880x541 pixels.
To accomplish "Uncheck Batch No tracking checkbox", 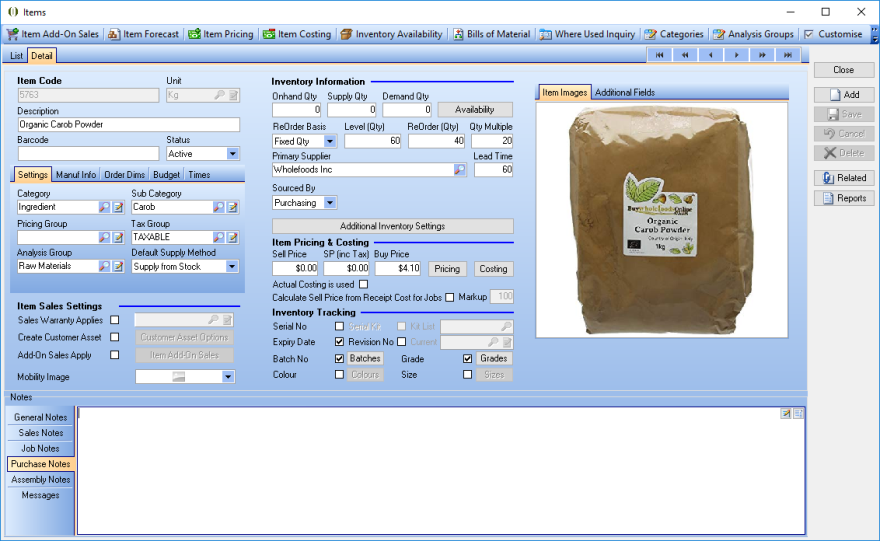I will pos(339,358).
